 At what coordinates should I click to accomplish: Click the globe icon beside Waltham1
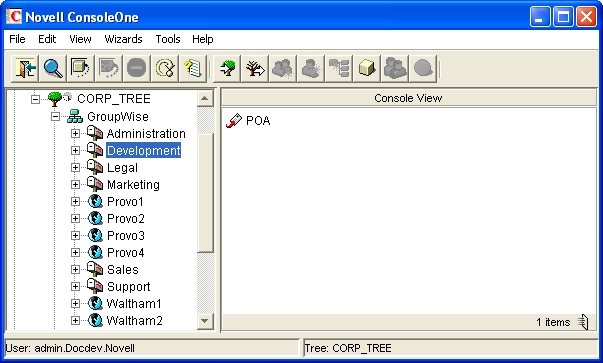pos(95,303)
